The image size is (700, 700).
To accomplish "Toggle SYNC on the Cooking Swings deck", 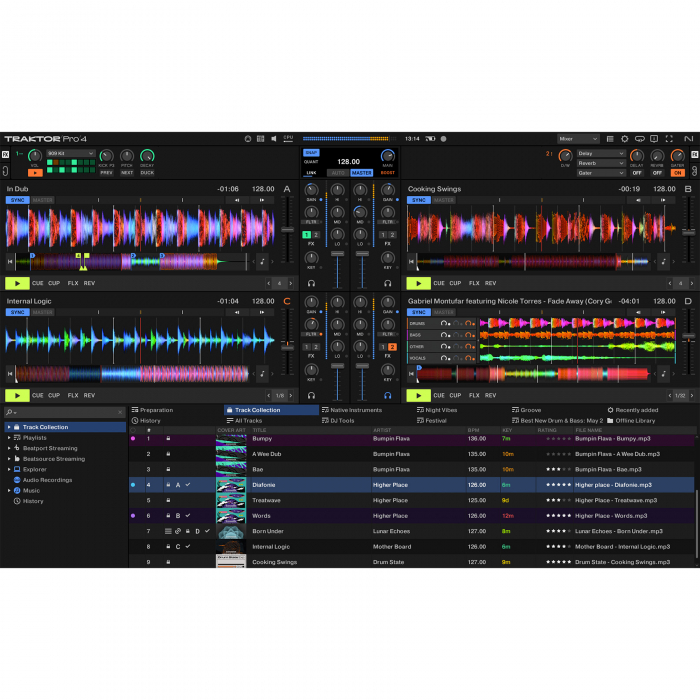I will pos(418,200).
